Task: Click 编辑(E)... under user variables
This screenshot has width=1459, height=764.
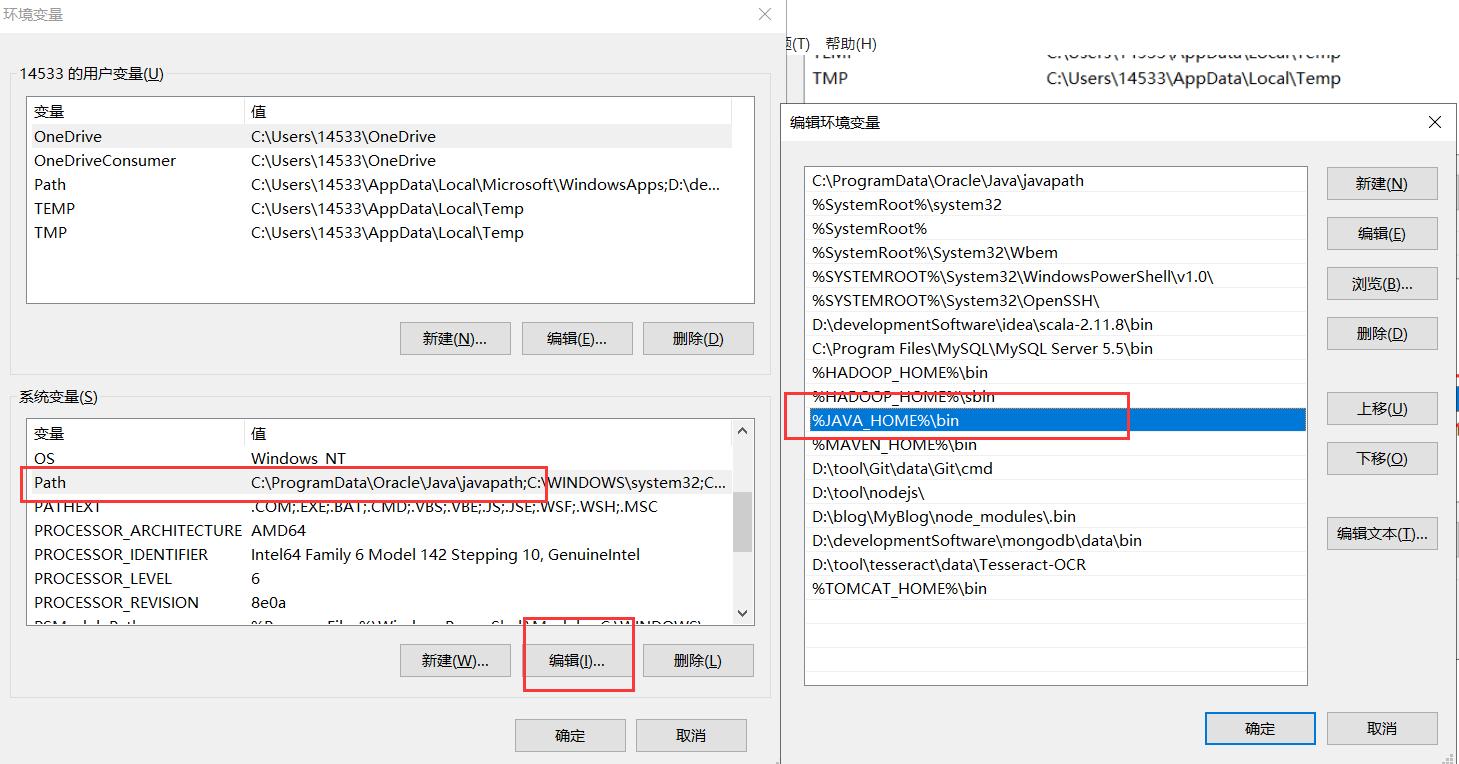Action: tap(577, 339)
